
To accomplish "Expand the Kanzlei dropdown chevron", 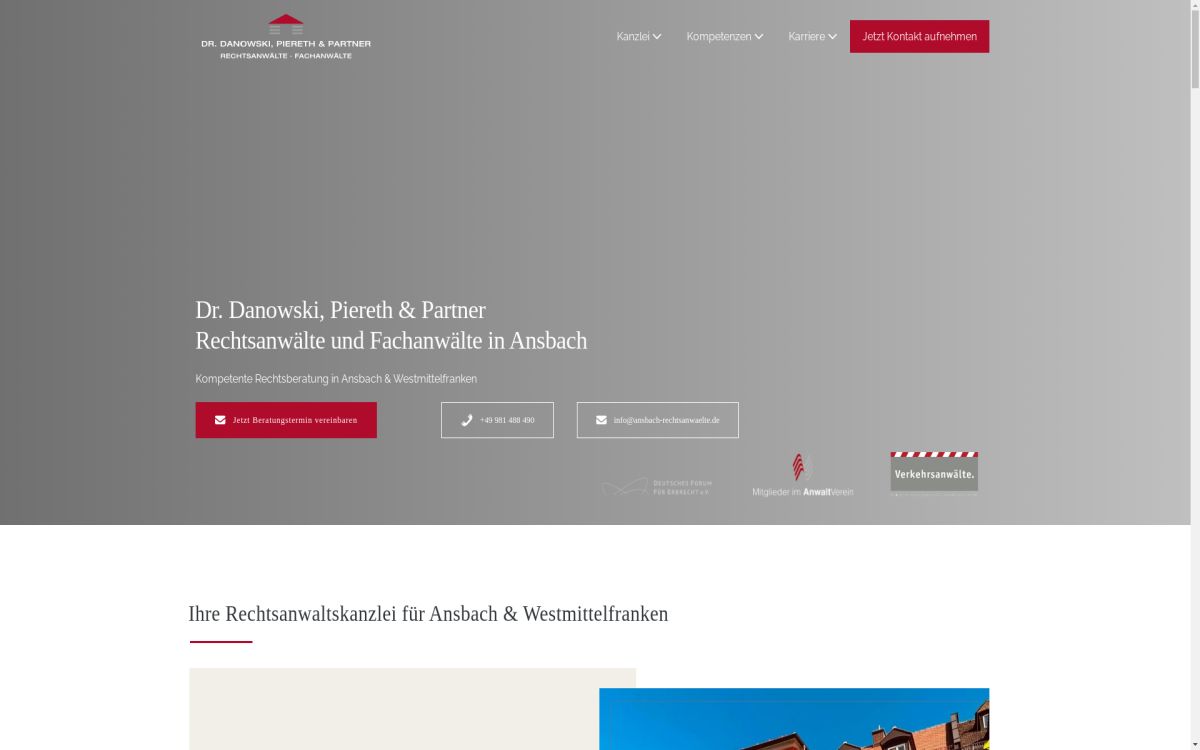I will (659, 36).
